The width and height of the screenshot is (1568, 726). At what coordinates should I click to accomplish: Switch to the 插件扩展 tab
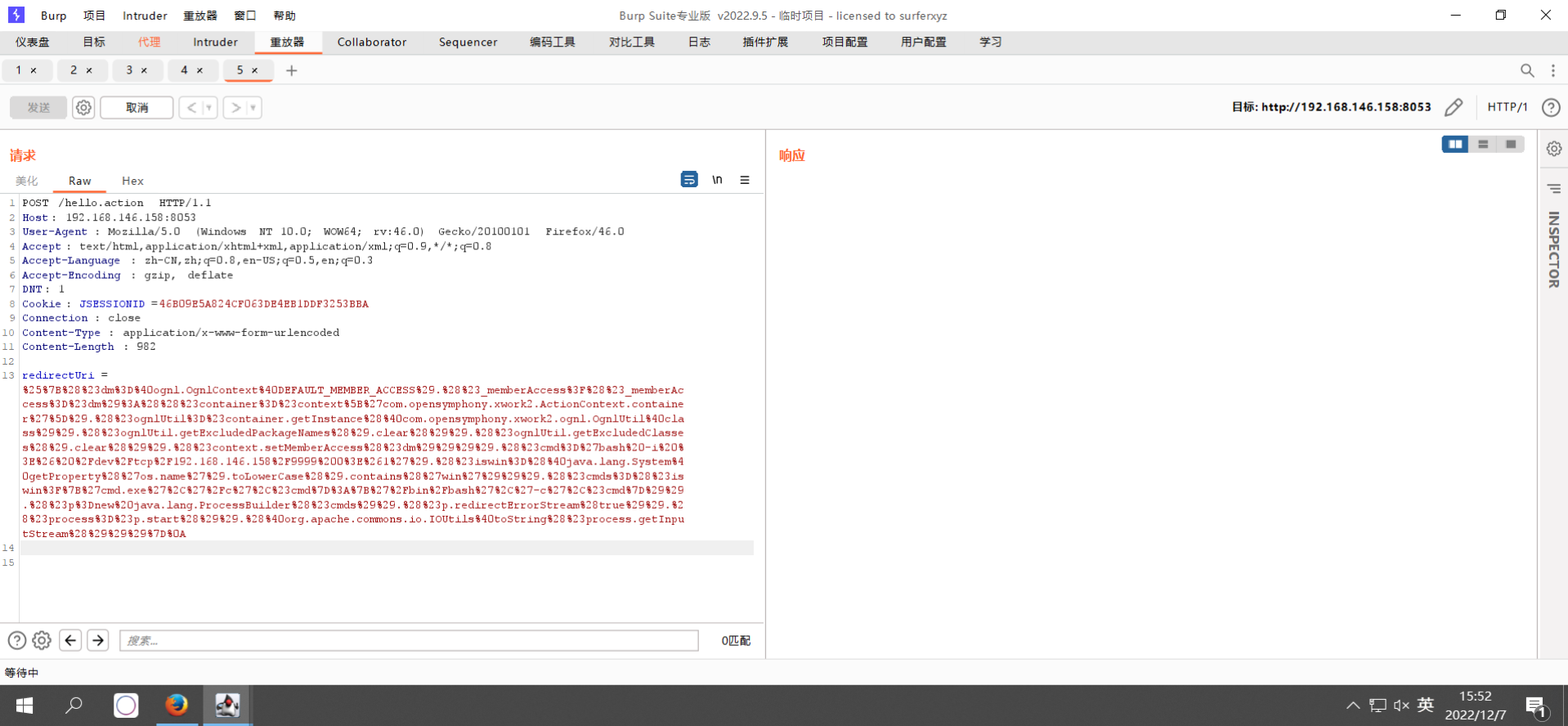[x=765, y=42]
